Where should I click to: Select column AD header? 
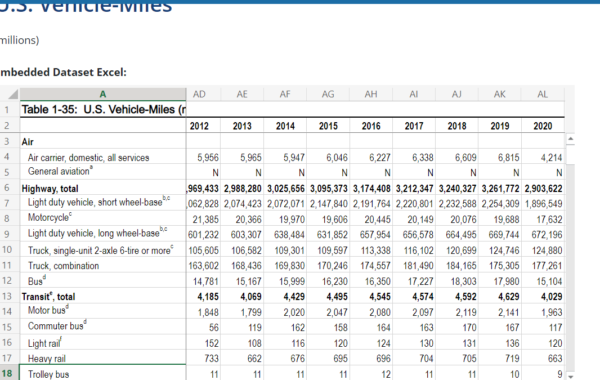click(x=199, y=94)
